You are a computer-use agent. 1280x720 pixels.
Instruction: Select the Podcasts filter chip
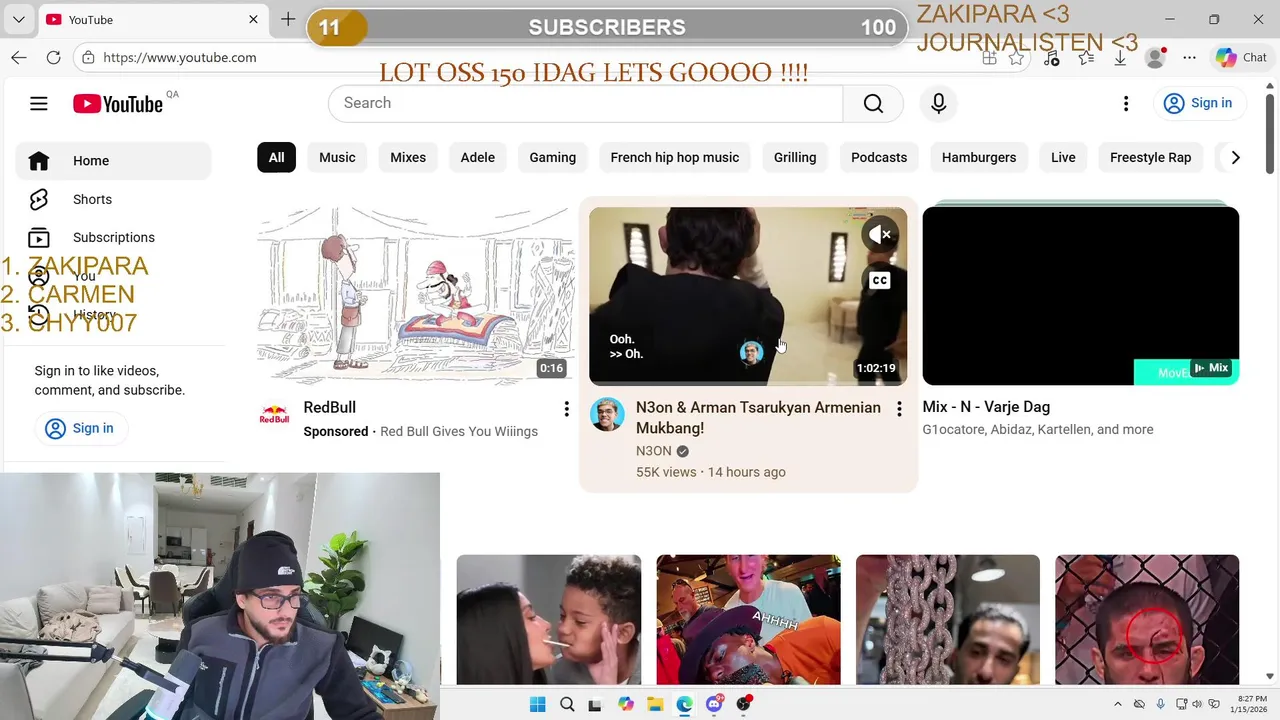coord(879,157)
